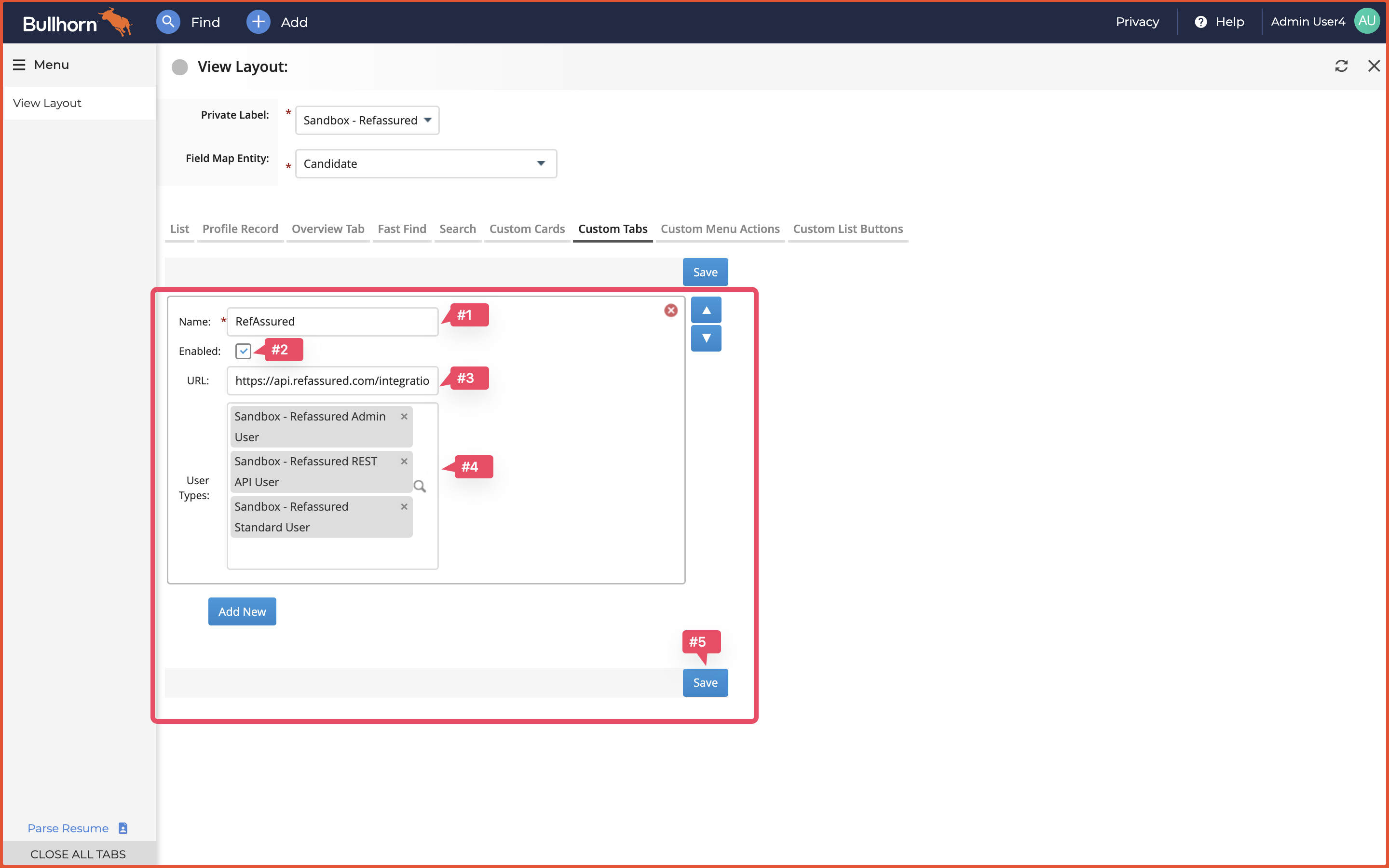Go to the Search tab
This screenshot has width=1389, height=868.
(457, 229)
